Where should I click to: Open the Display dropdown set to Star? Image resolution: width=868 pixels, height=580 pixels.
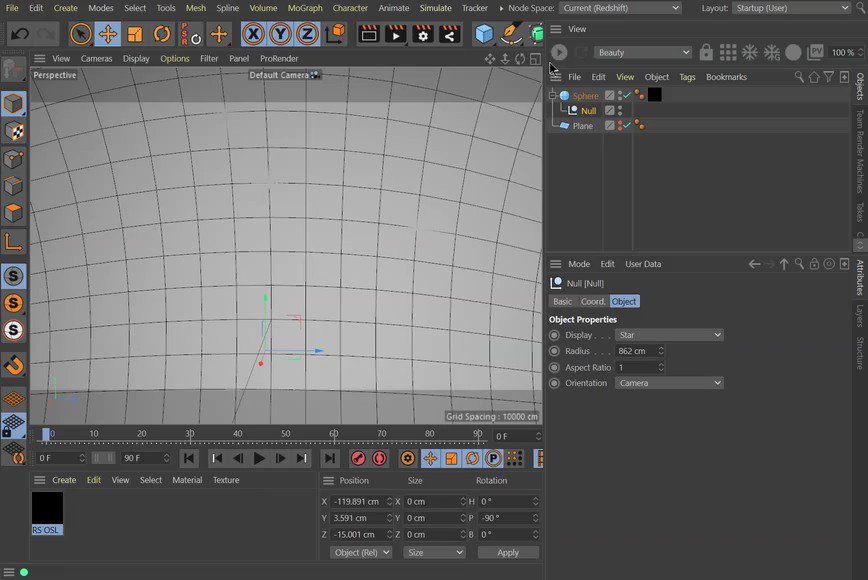[669, 335]
